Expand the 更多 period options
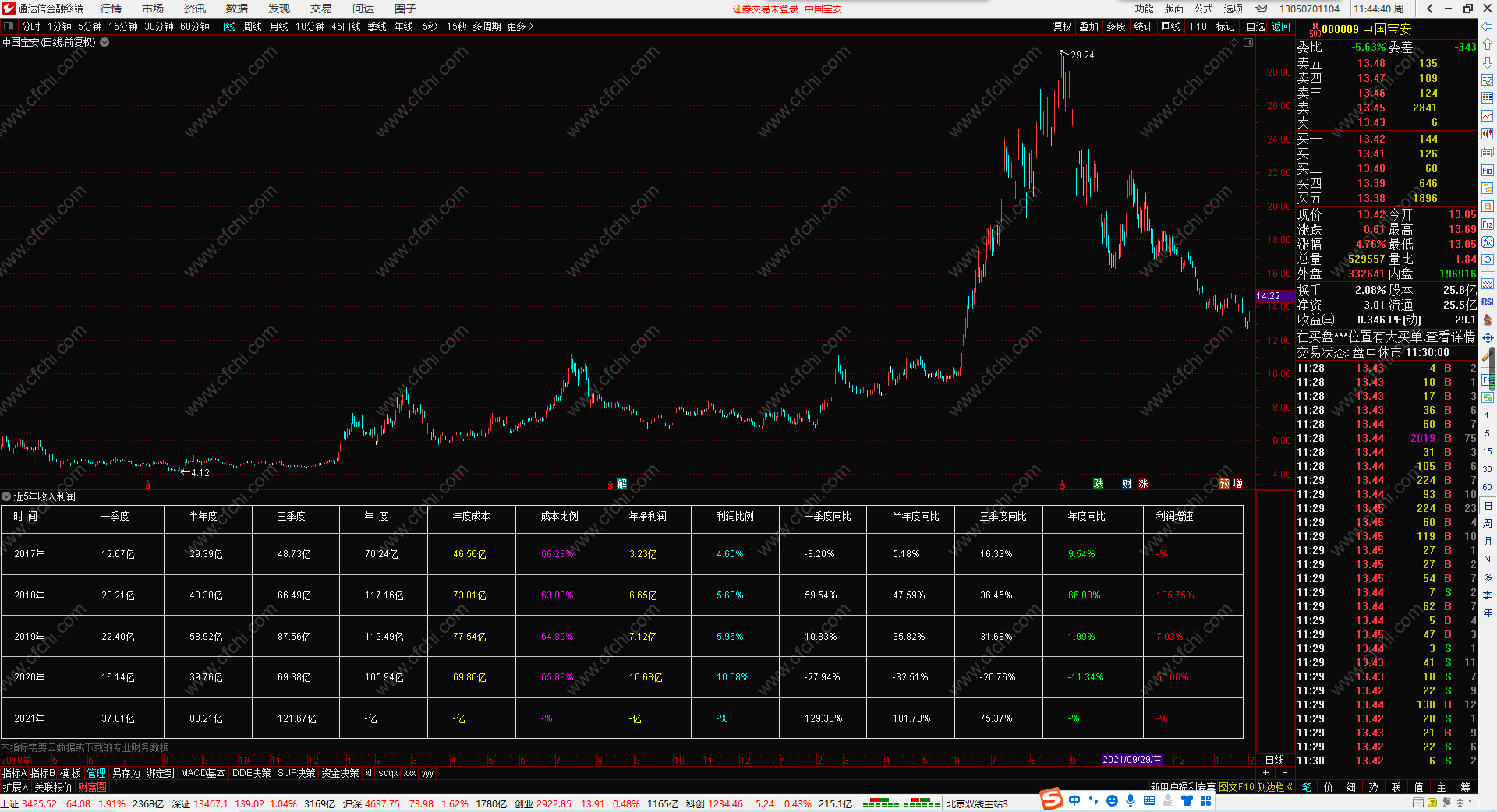 click(520, 26)
